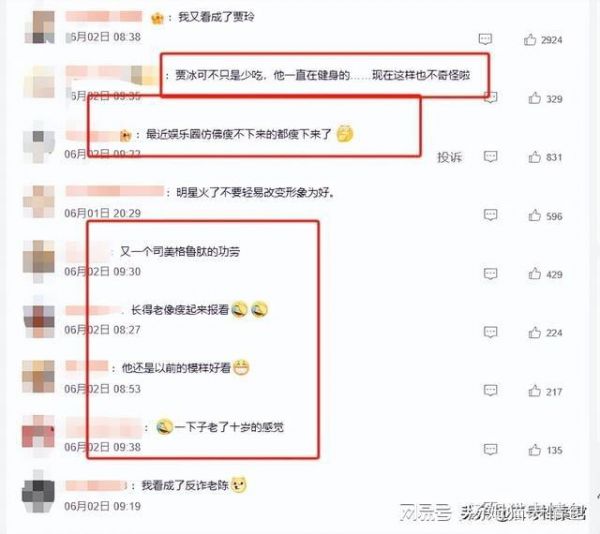Image resolution: width=600 pixels, height=534 pixels.
Task: Reply to the 06月02日 09:30 comment
Action: coord(491,274)
